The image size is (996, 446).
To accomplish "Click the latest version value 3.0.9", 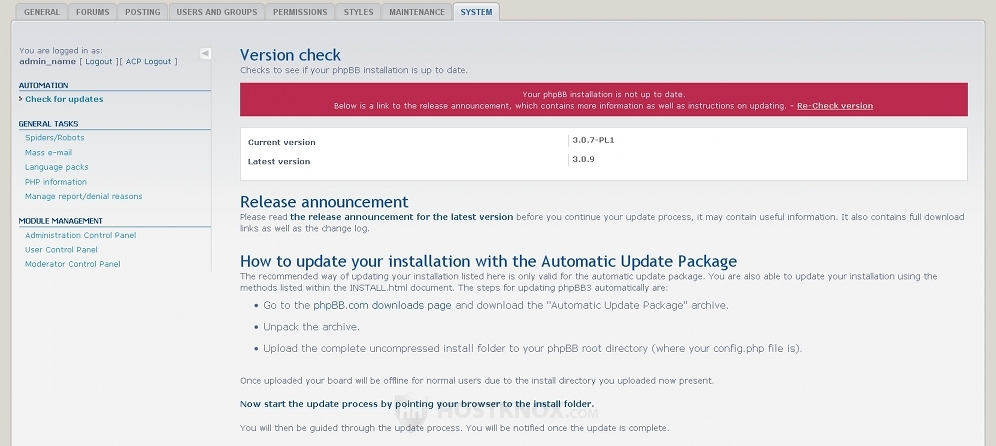I will point(583,159).
